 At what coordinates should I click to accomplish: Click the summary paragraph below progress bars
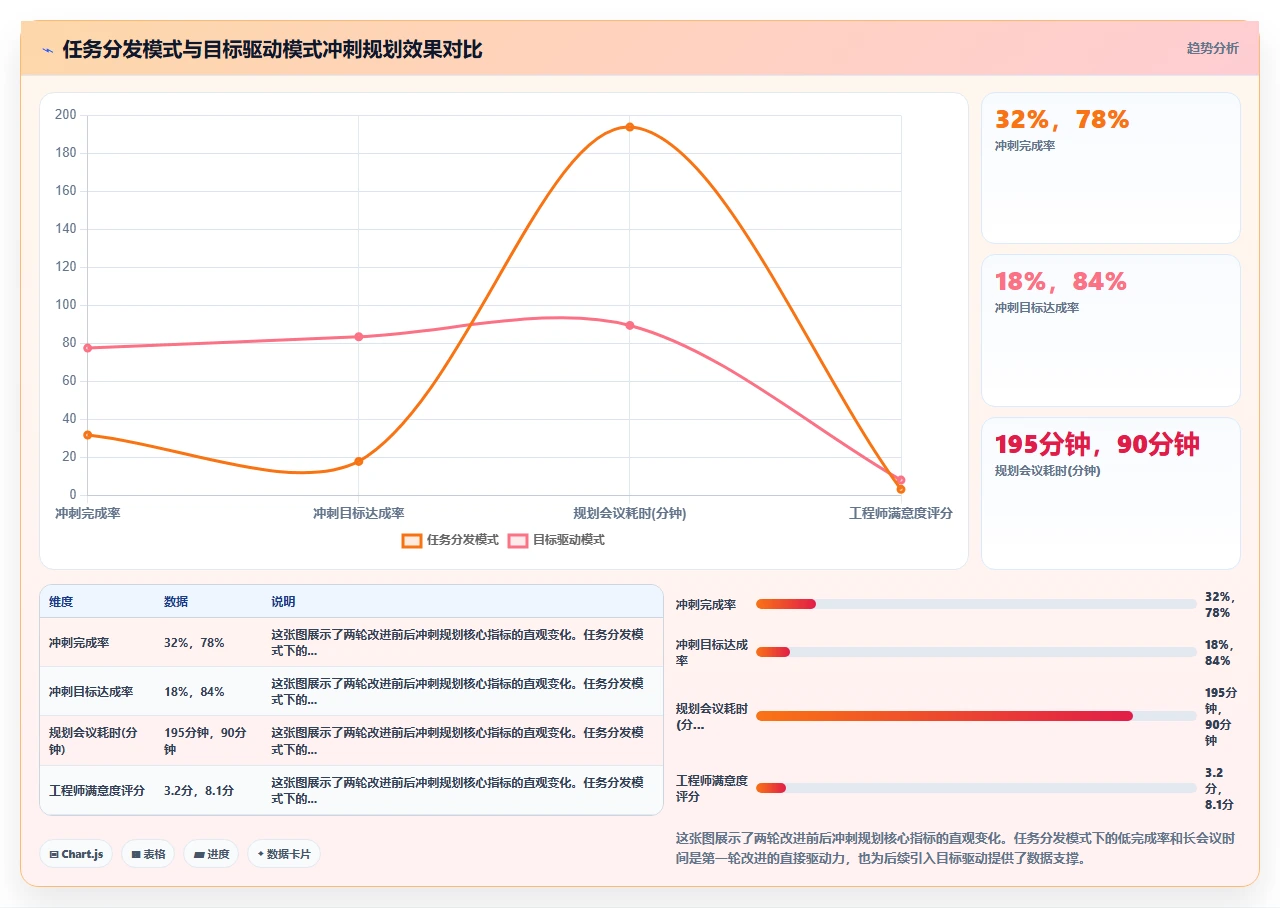tap(956, 848)
